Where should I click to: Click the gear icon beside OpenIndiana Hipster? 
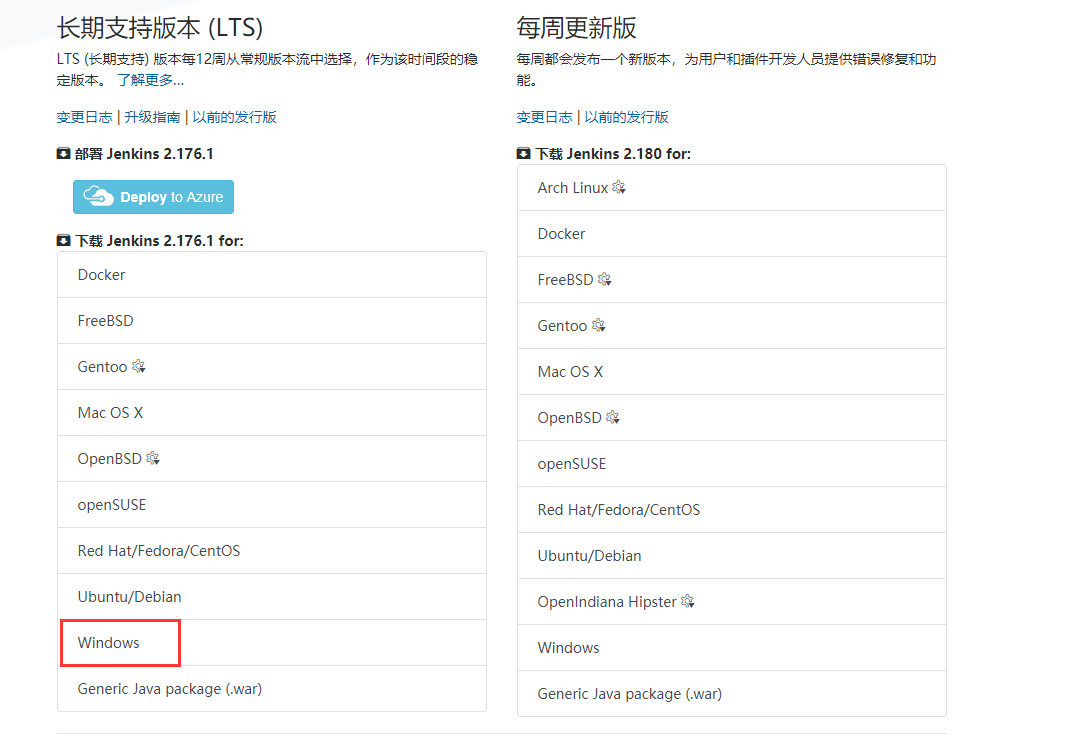688,601
